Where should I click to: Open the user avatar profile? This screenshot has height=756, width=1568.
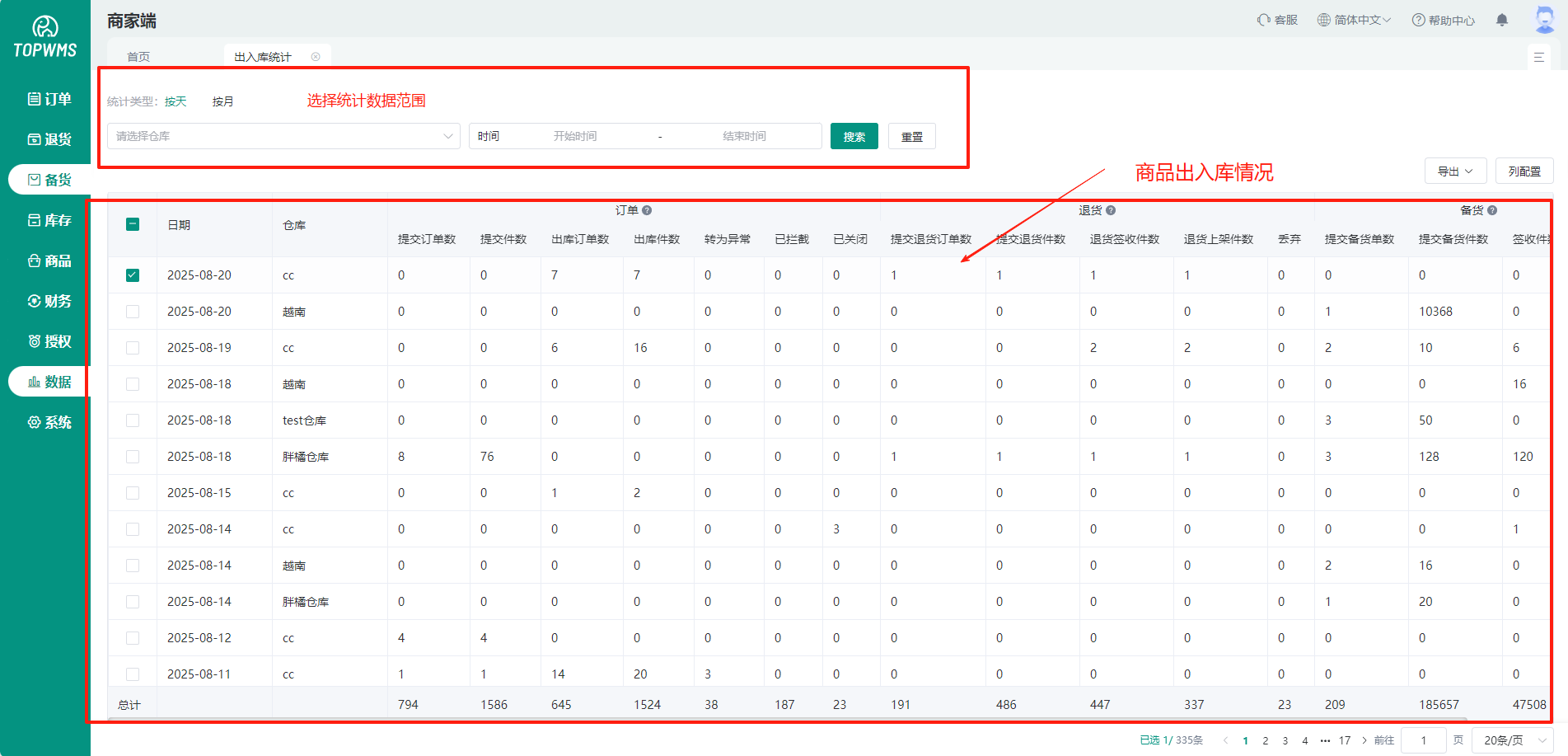tap(1544, 19)
